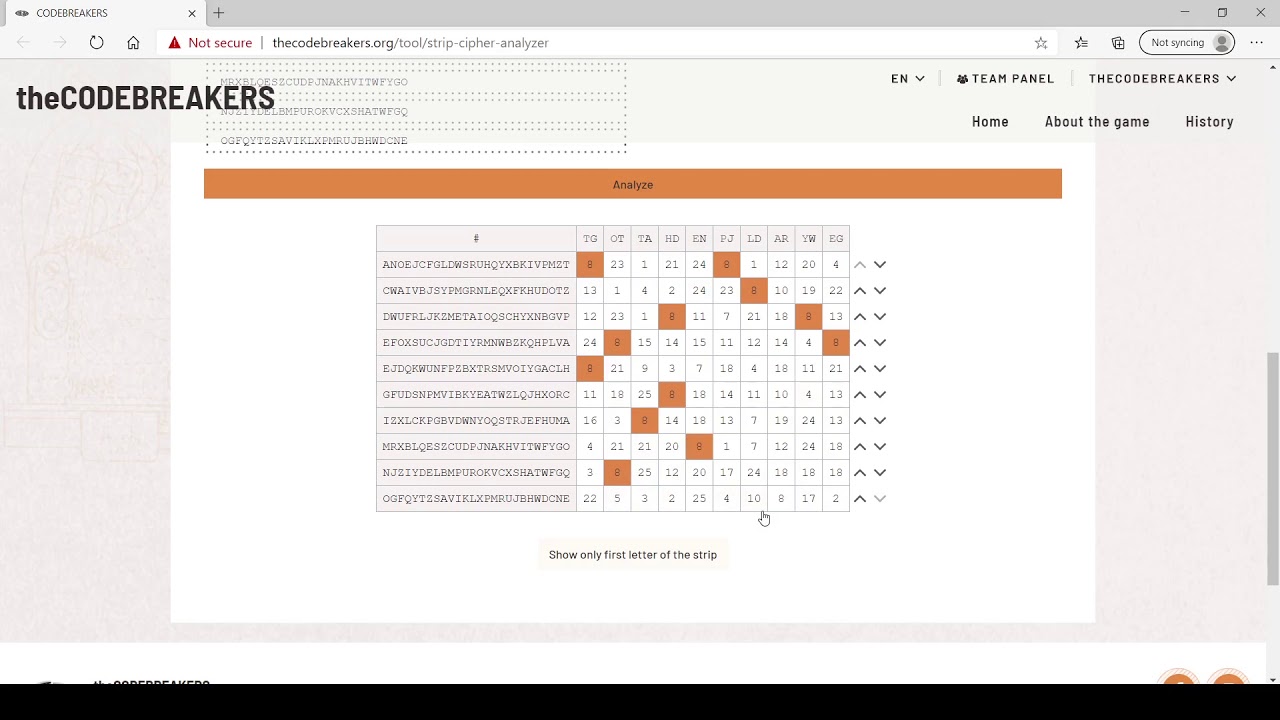The height and width of the screenshot is (720, 1280).
Task: Move the NJZIYDELBMPUROKVCXSHATWFGQ strip up
Action: pyautogui.click(x=860, y=473)
